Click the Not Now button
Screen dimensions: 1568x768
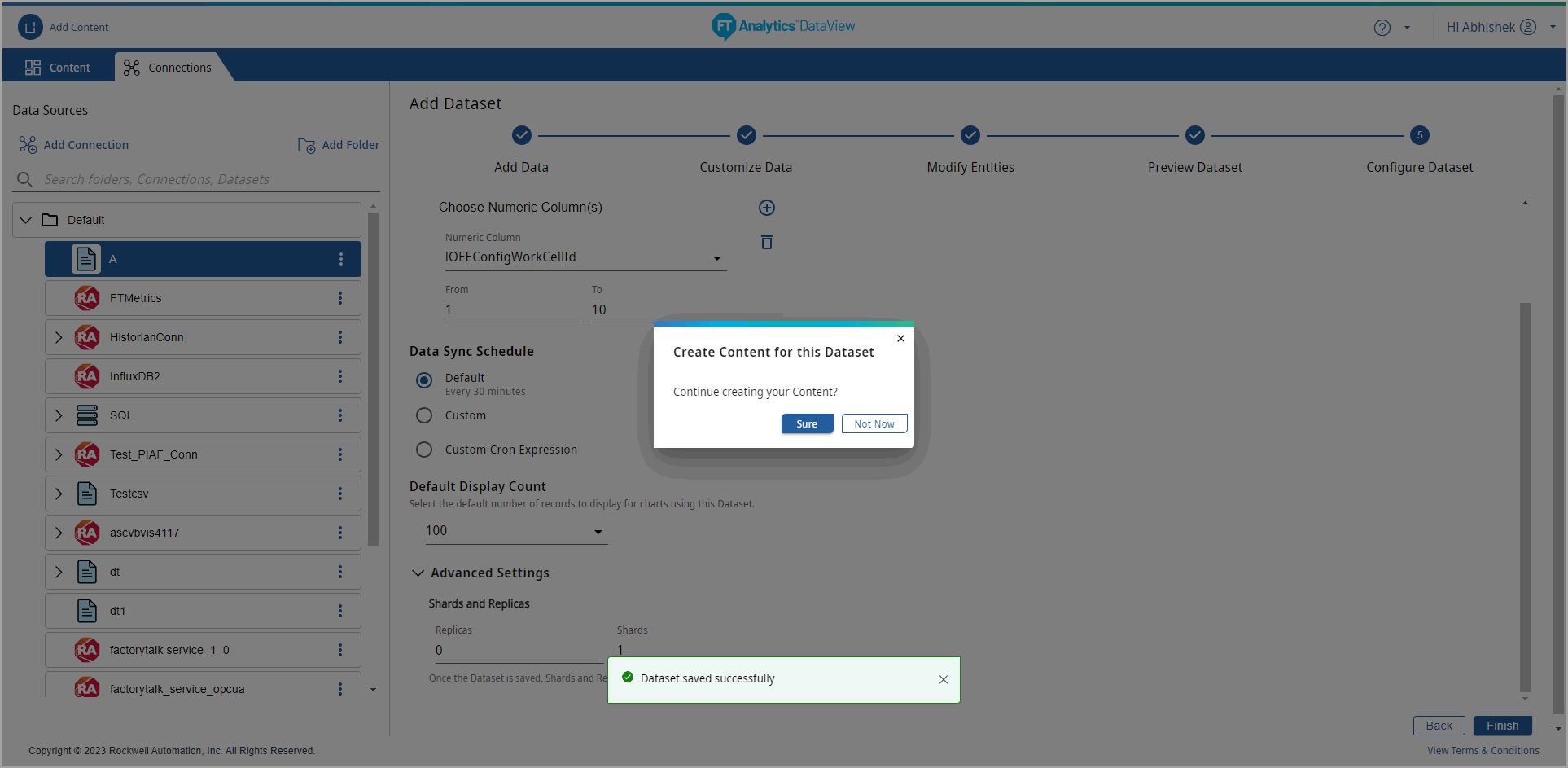(x=874, y=423)
